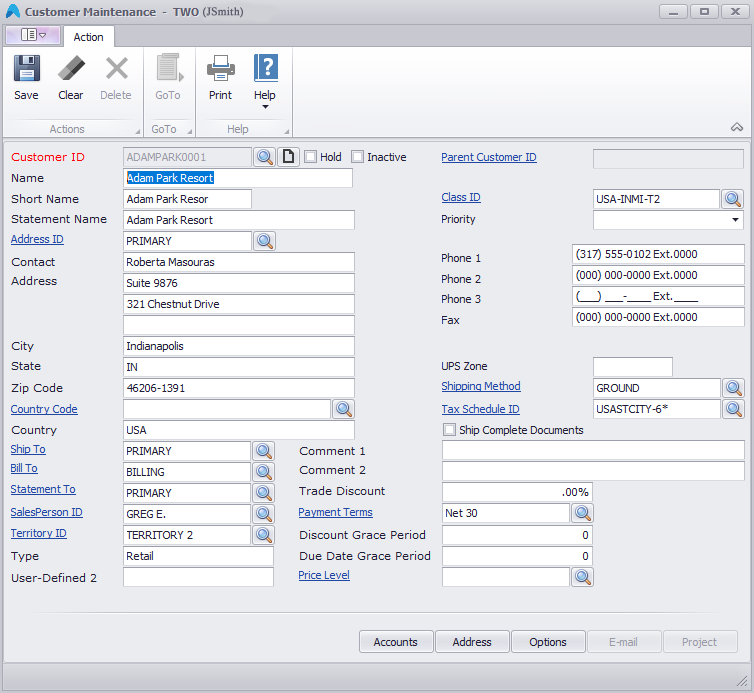Toggle the Inactive checkbox

coord(357,157)
